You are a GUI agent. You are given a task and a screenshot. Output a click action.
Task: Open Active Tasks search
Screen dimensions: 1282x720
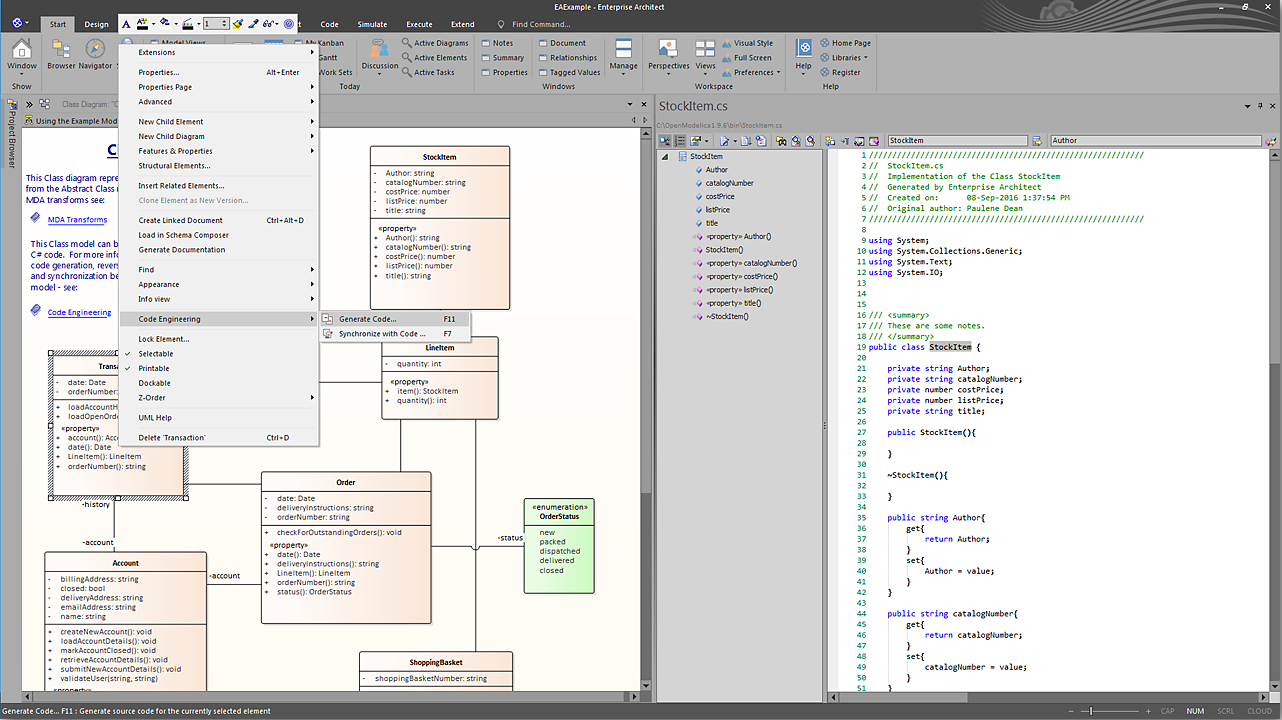428,72
